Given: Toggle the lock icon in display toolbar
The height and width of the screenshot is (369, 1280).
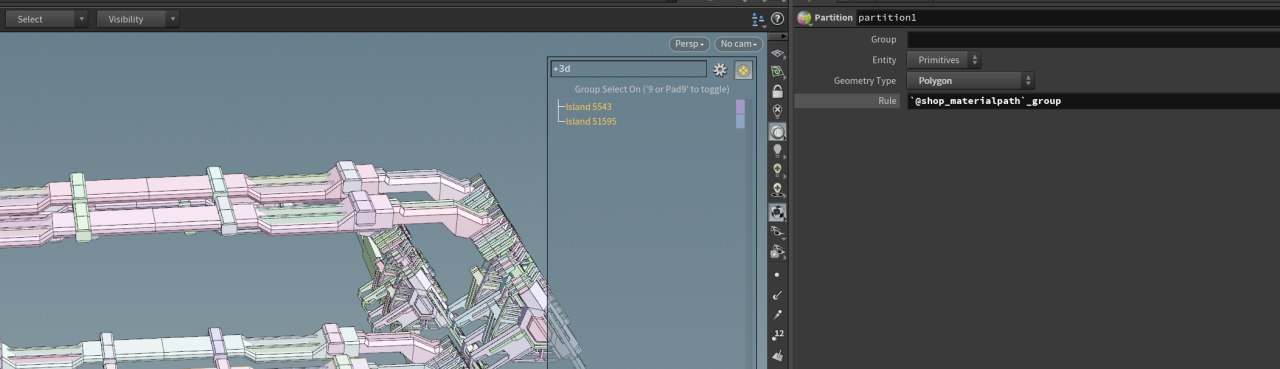Looking at the screenshot, I should [778, 91].
